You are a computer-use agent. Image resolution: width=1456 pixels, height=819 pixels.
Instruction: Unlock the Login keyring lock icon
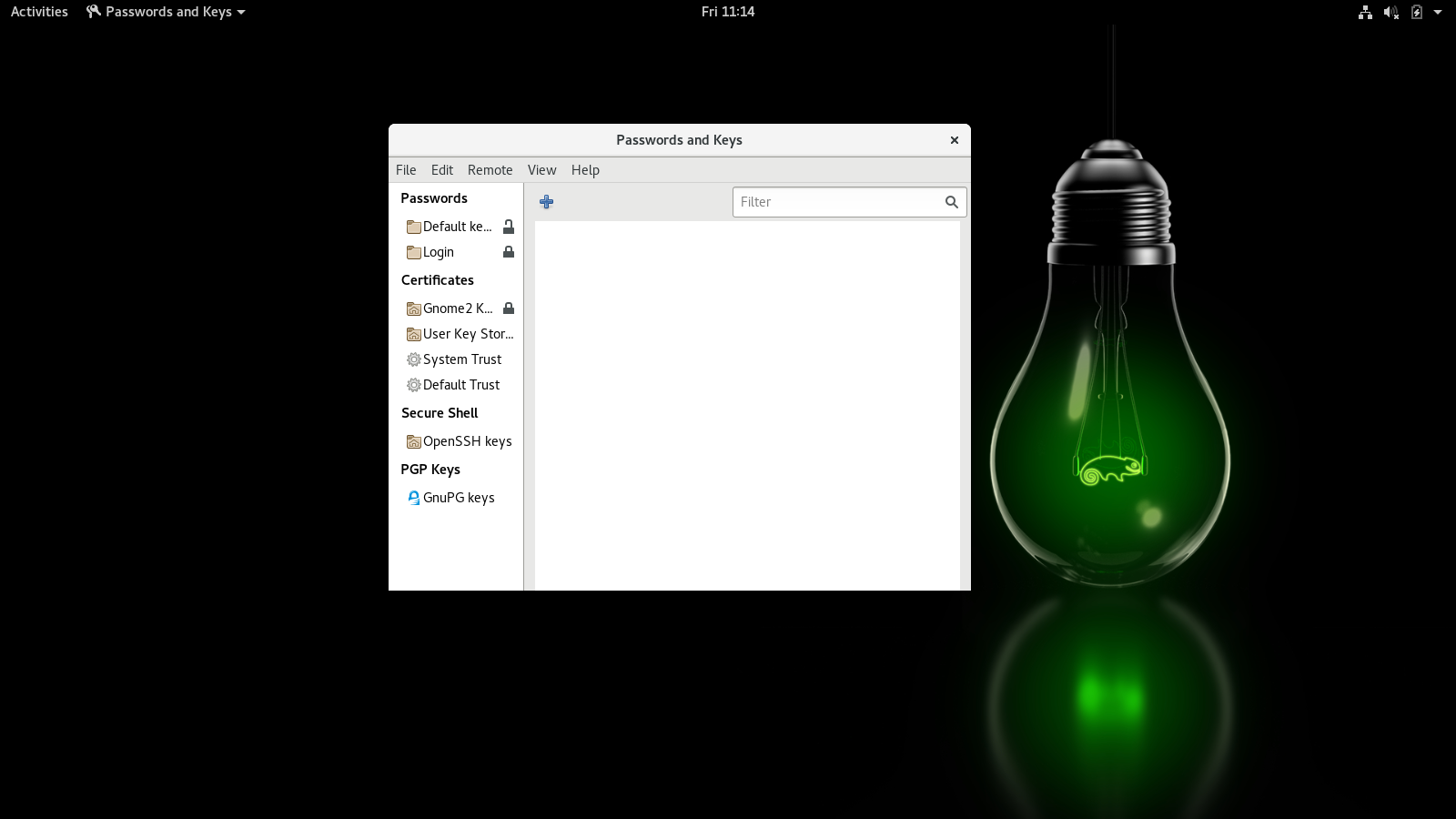point(509,252)
